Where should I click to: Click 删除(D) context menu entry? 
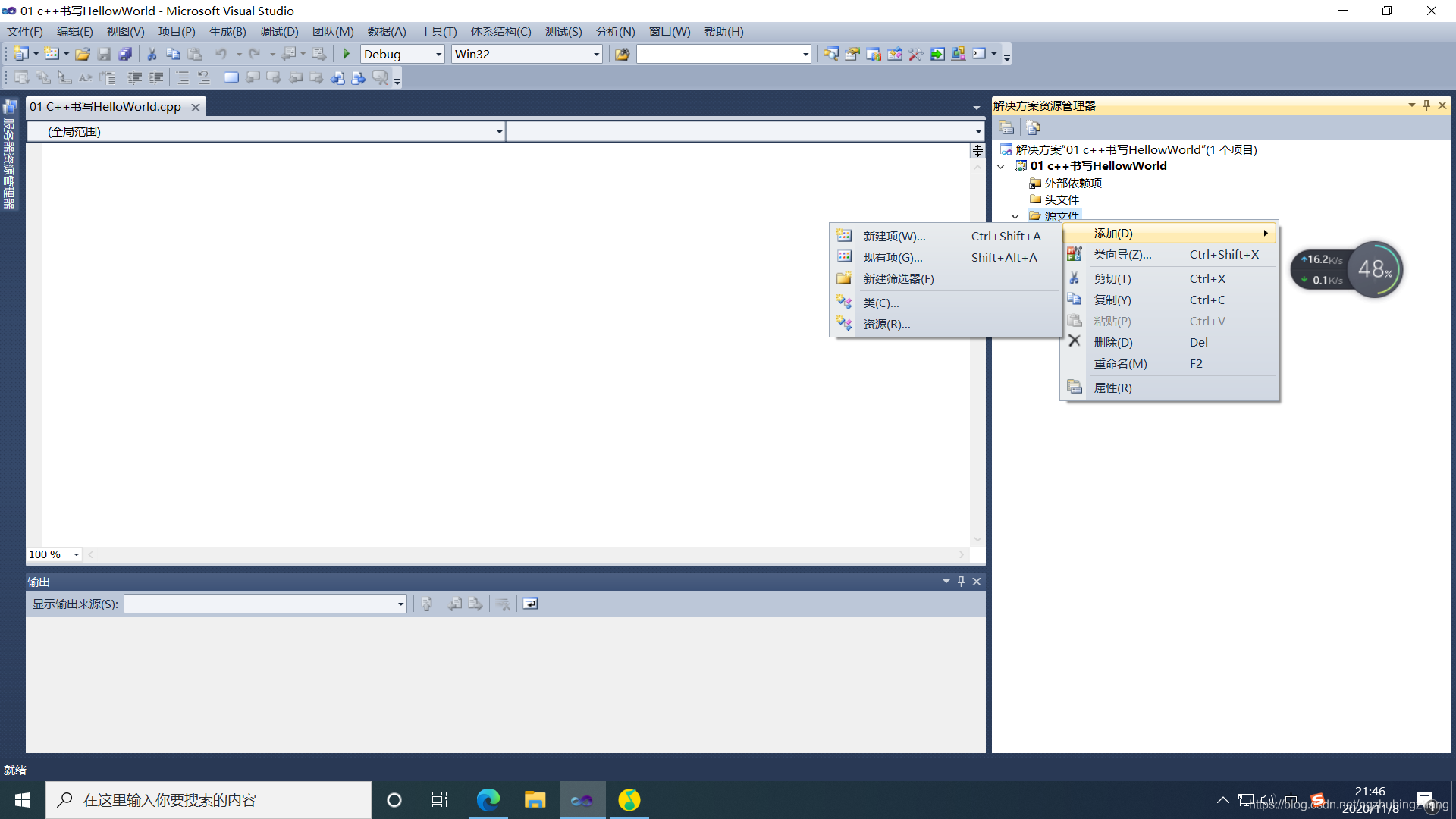click(x=1169, y=342)
